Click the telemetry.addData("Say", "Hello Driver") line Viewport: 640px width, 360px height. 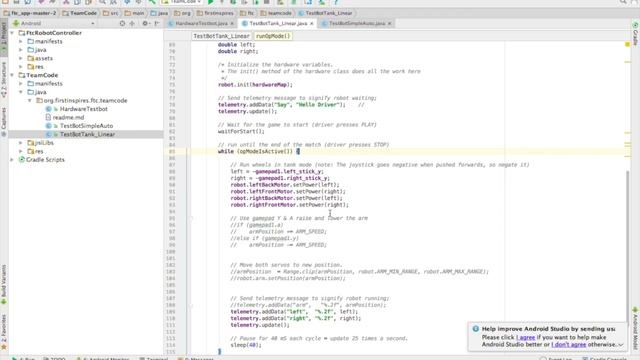point(282,104)
